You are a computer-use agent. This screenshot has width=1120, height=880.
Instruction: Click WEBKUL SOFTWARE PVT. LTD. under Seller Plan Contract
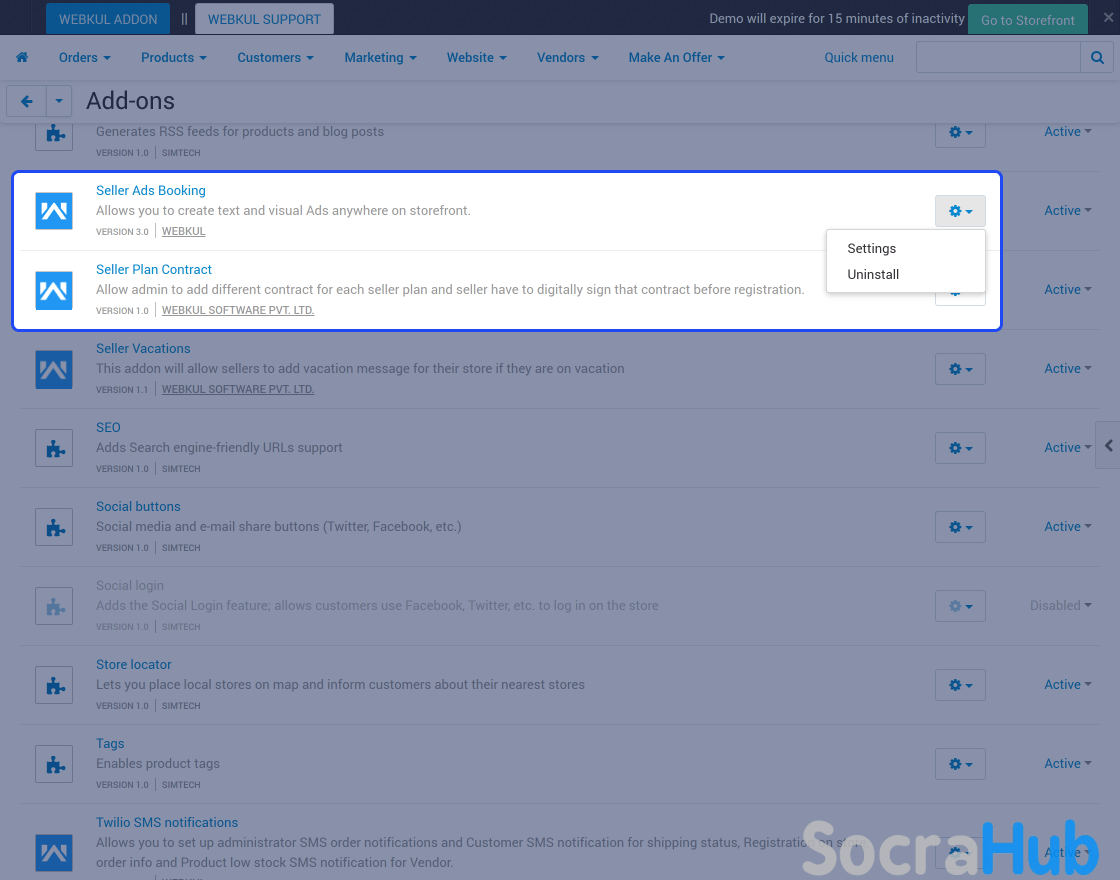click(x=238, y=310)
